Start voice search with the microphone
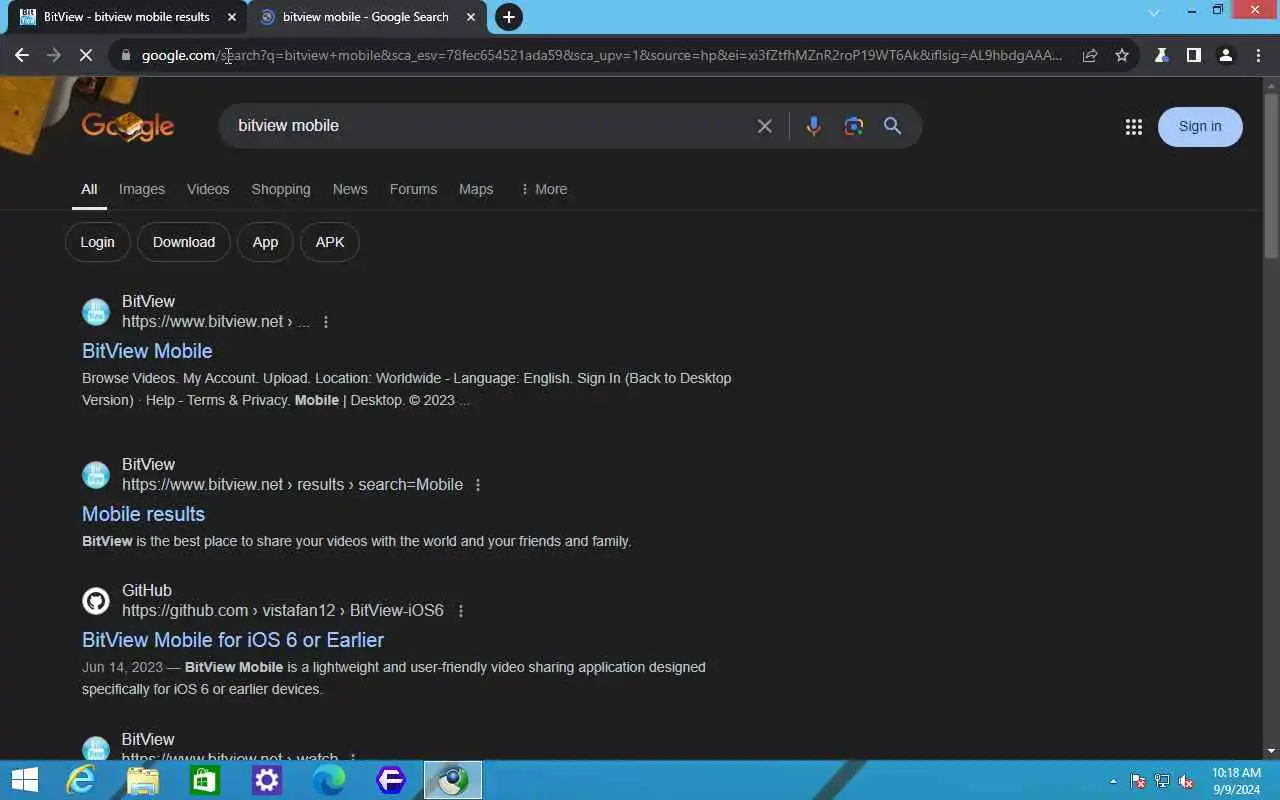 click(813, 126)
